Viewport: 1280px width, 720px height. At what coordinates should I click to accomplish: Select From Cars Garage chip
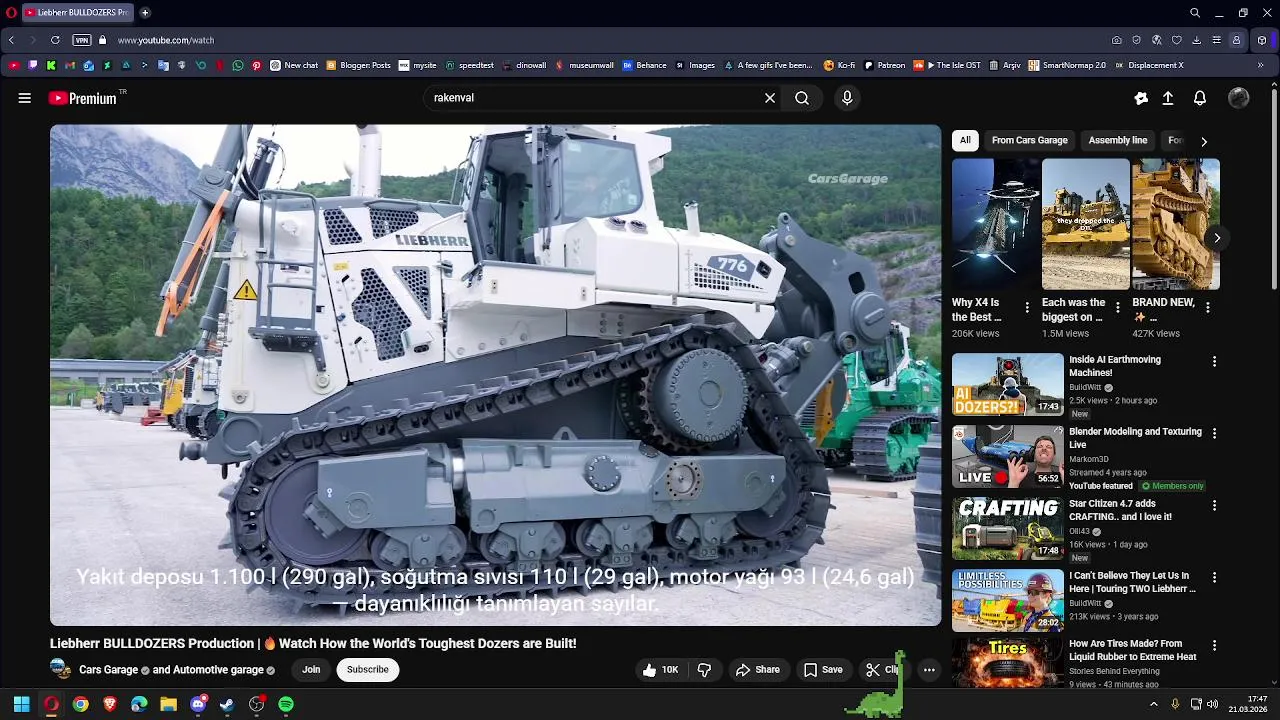[1030, 140]
